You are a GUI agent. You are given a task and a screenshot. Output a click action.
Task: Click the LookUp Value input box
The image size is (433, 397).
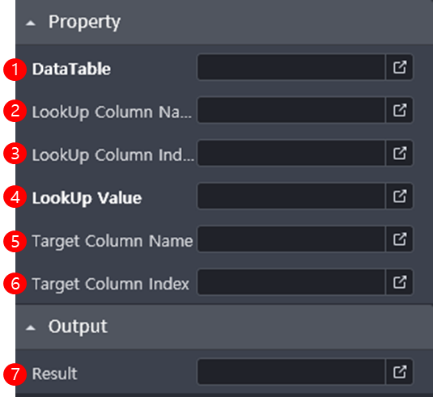pos(291,196)
